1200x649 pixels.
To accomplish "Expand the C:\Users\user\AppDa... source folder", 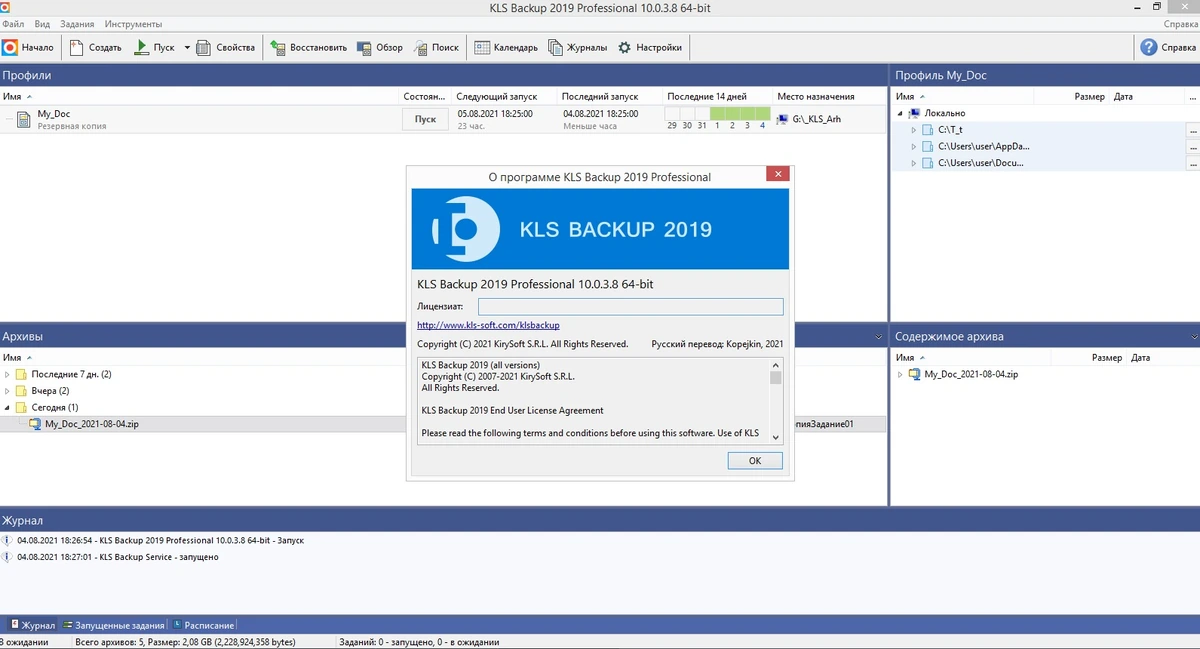I will coord(914,146).
